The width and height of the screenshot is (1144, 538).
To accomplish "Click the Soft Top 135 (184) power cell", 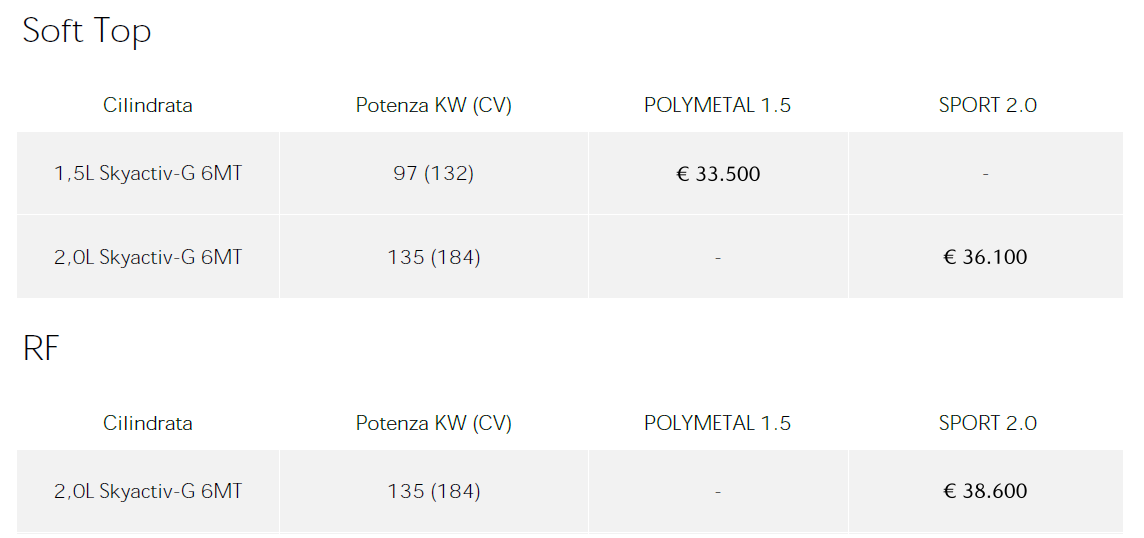I will point(433,258).
